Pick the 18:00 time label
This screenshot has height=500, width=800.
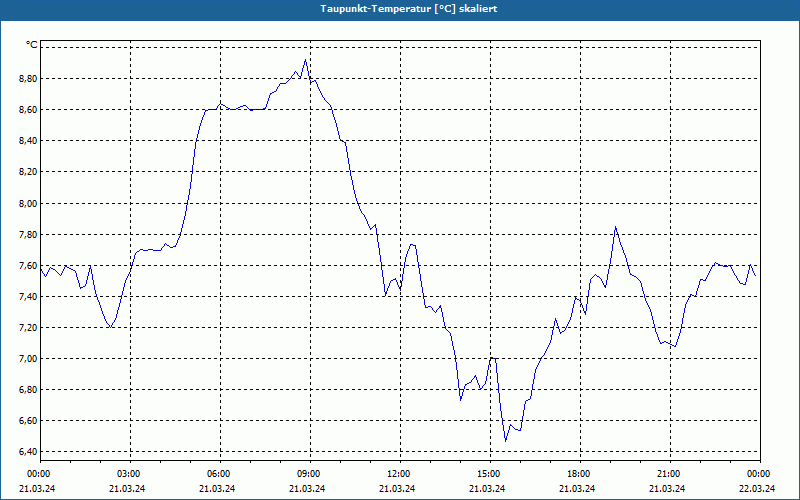pos(580,474)
